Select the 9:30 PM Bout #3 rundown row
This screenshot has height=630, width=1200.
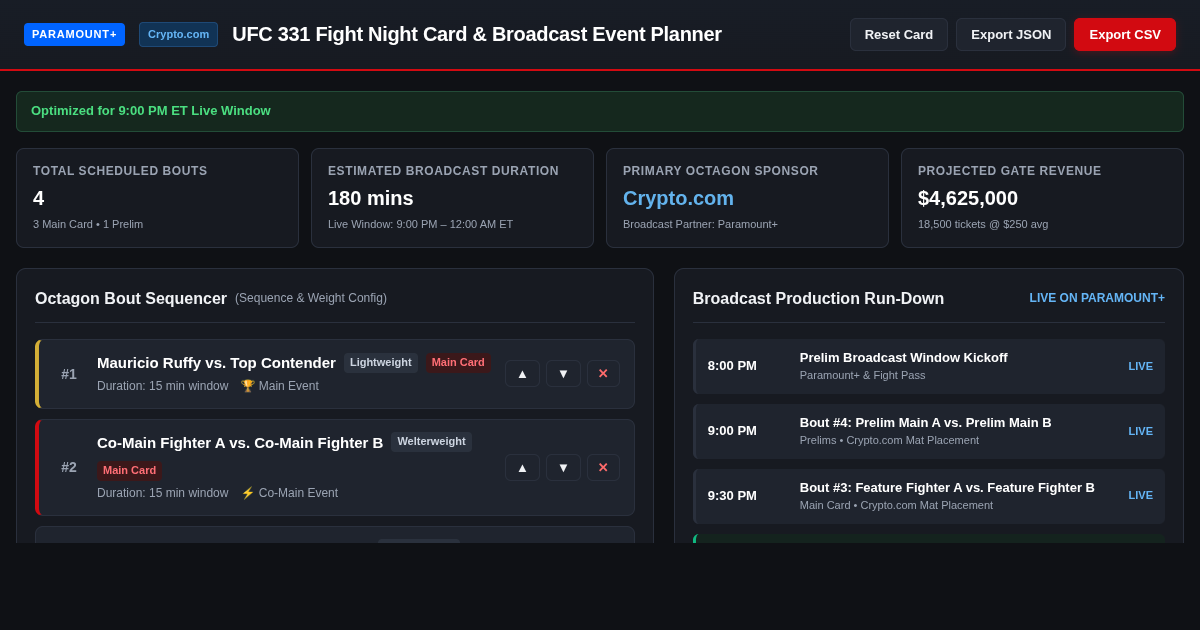tap(929, 496)
